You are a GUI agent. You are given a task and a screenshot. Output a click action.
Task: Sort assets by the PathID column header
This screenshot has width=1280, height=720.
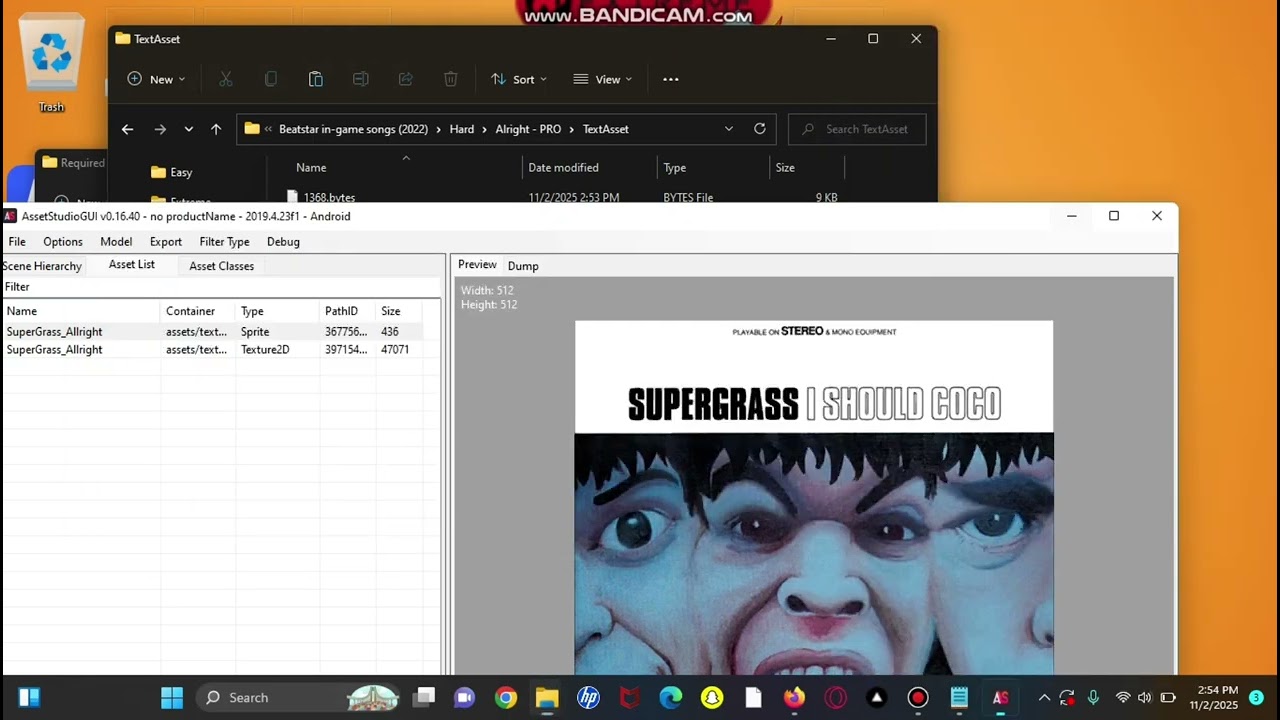coord(347,311)
